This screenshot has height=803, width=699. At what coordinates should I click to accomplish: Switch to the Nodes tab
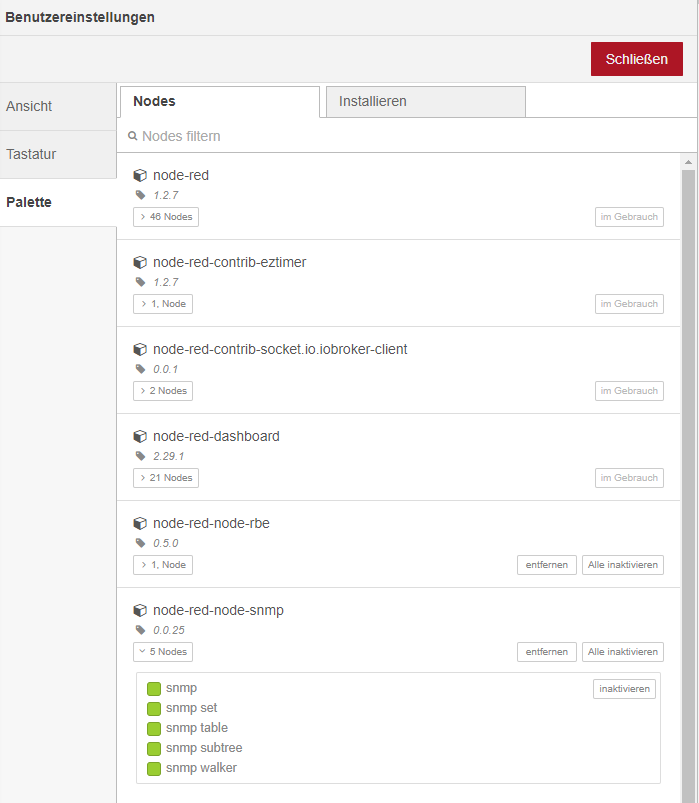click(x=220, y=101)
